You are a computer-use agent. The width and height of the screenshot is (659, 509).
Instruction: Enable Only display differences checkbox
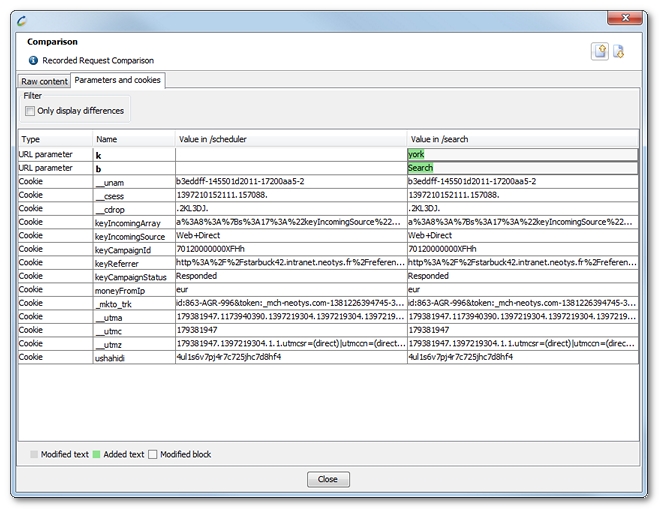click(x=31, y=111)
